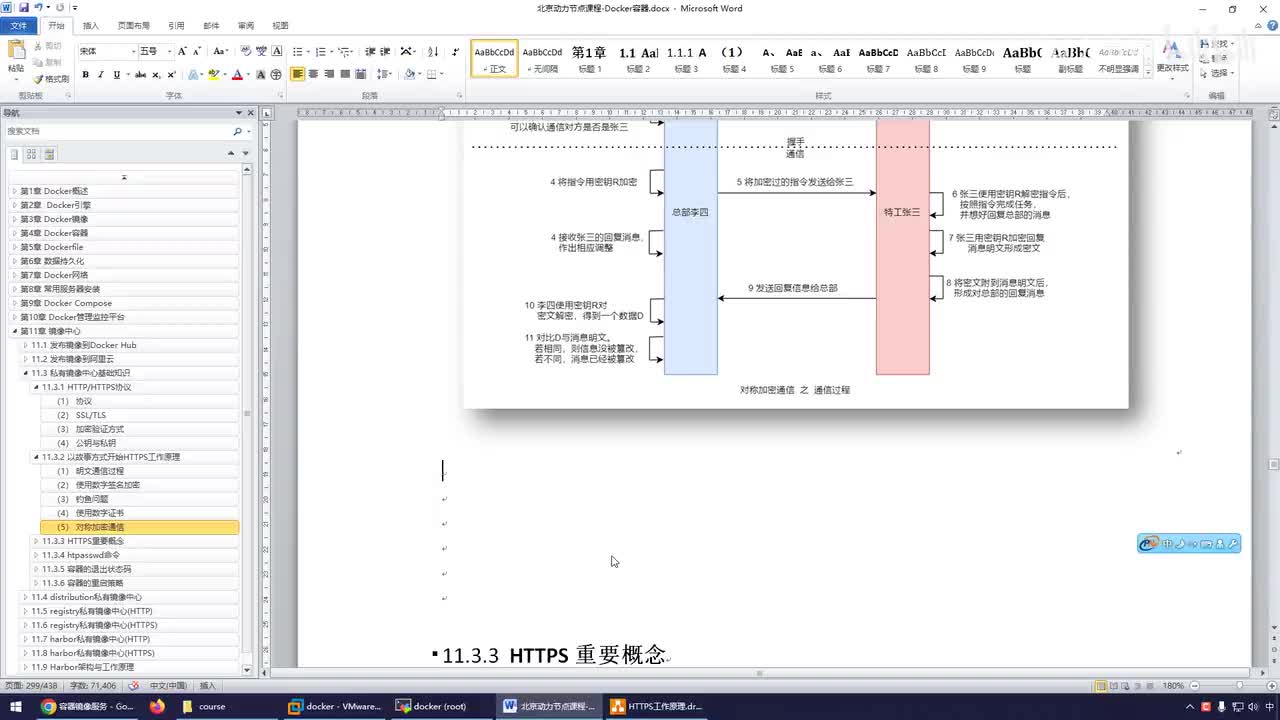
Task: Open the Select (选择) dropdown in editing group
Action: (x=1219, y=73)
